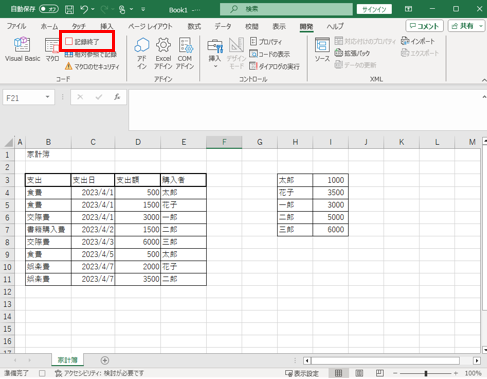Click the Sign in (サインイン) button
The width and height of the screenshot is (487, 379).
coord(374,9)
